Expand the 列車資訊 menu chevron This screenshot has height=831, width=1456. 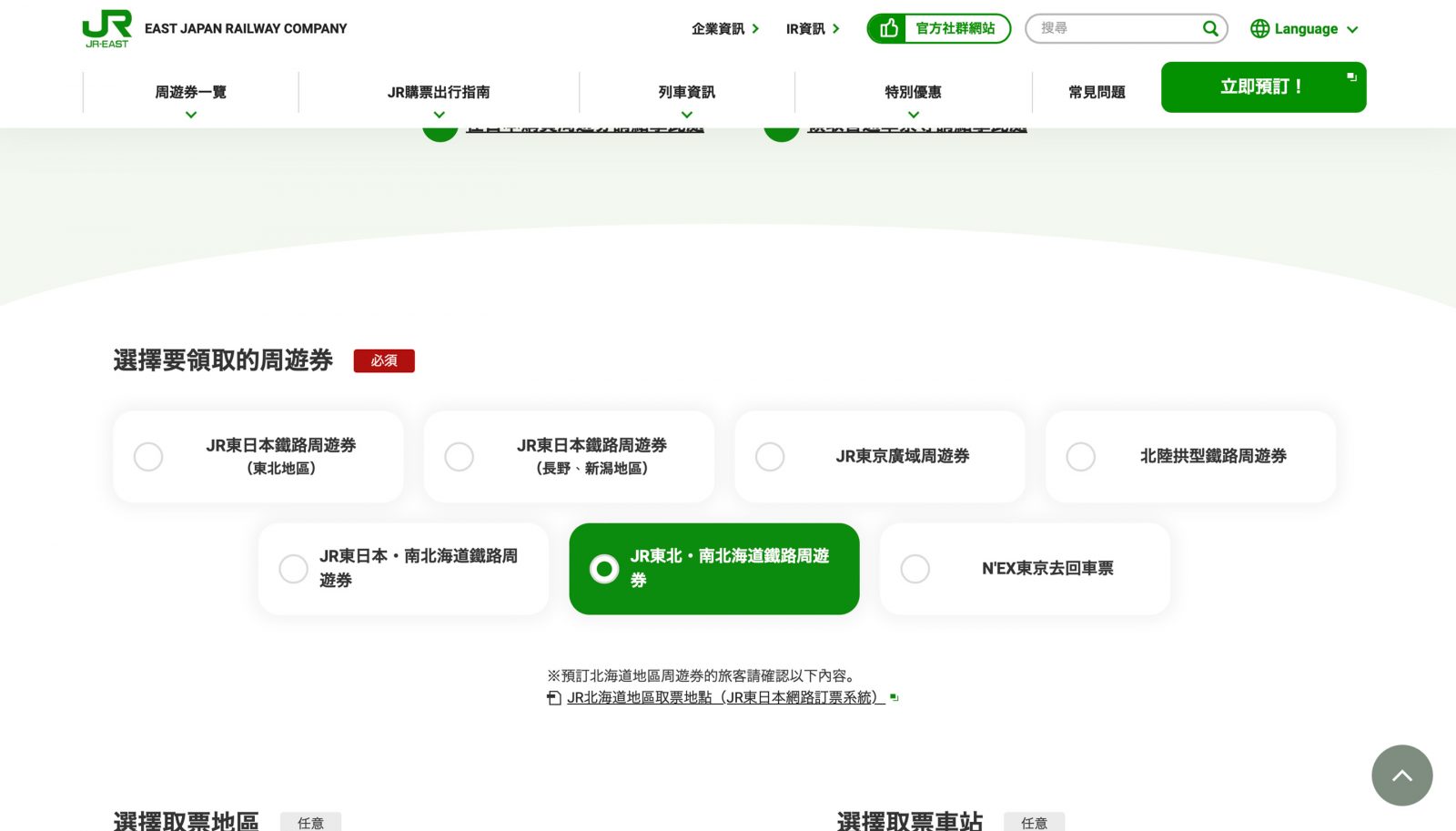[687, 114]
